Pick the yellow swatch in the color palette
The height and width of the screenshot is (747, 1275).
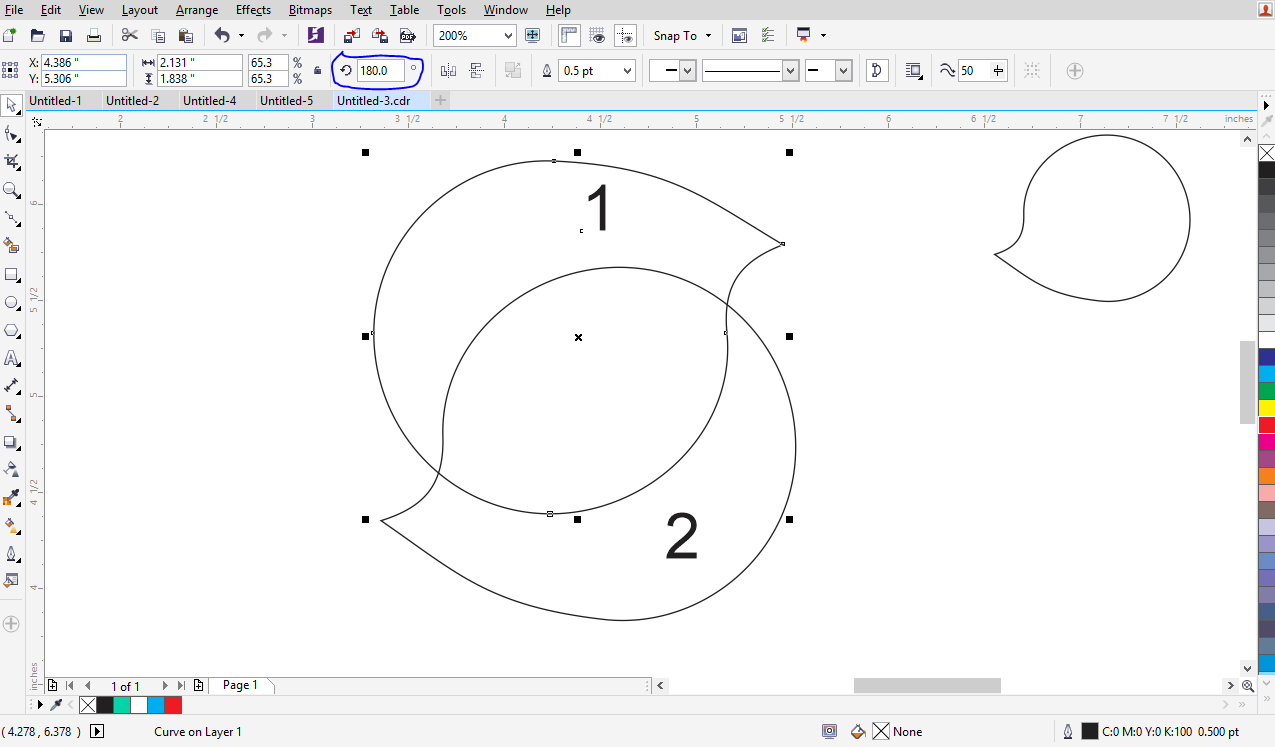coord(1266,408)
